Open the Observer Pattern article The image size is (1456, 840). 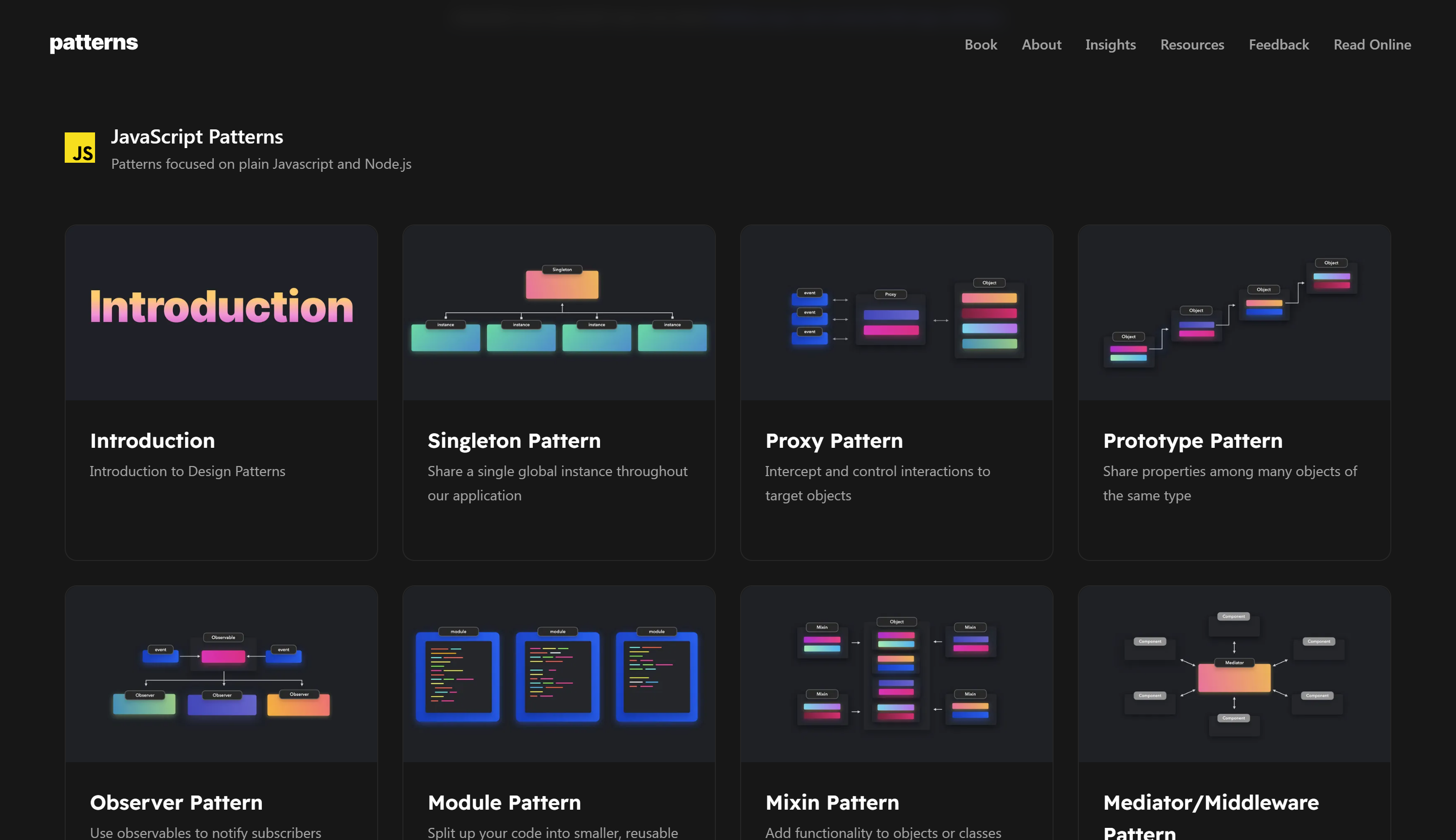[x=175, y=802]
